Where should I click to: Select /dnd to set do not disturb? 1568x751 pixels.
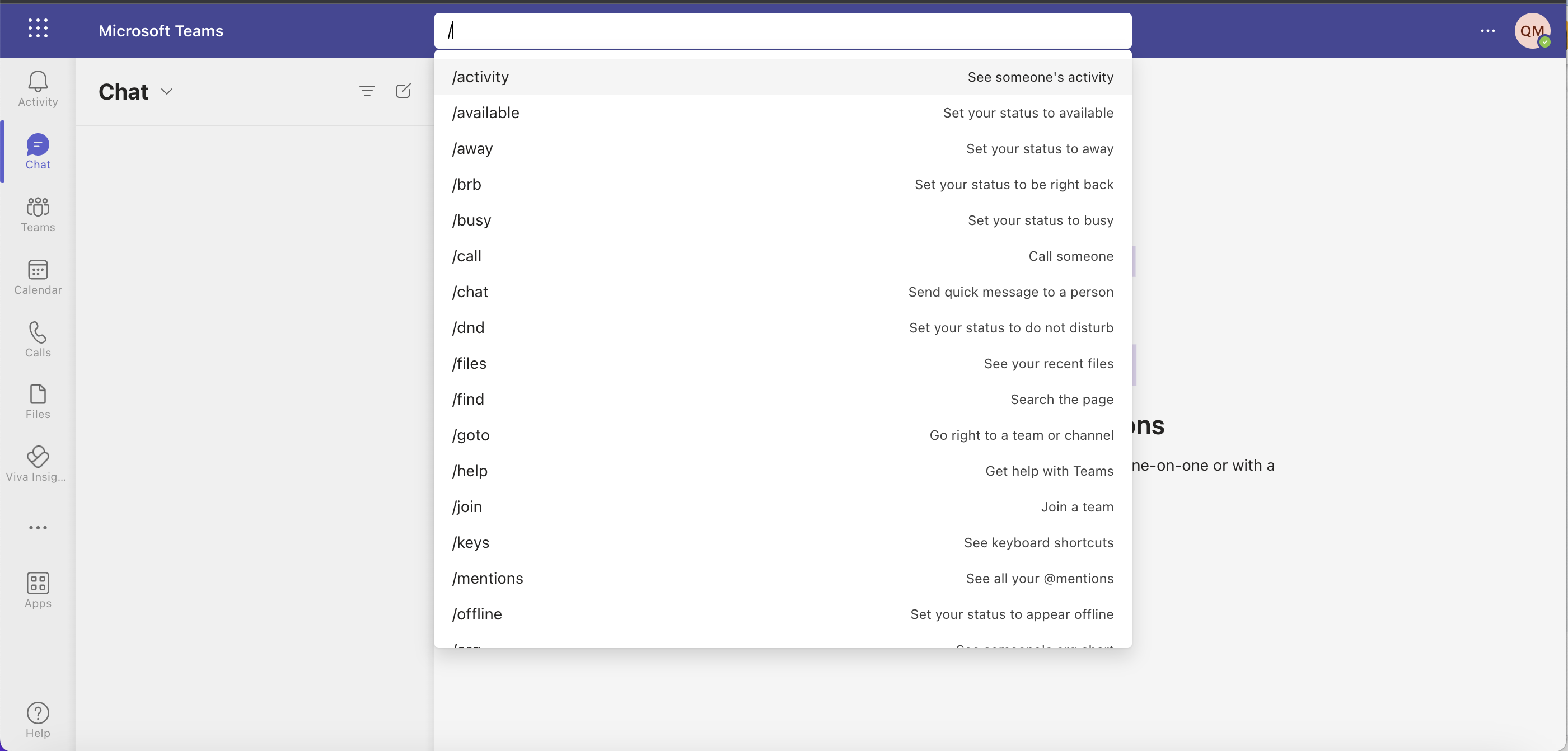click(x=783, y=327)
